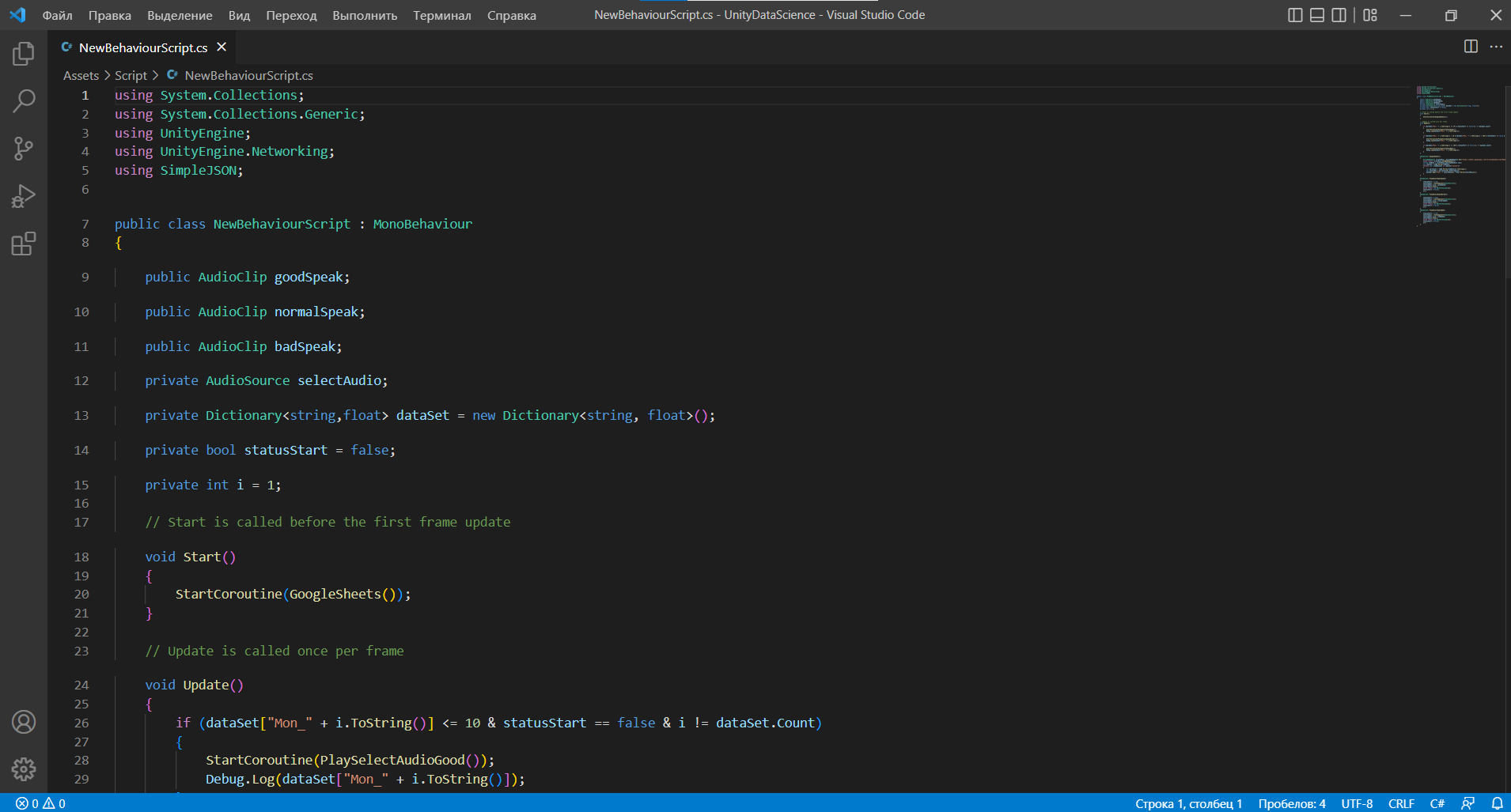This screenshot has width=1511, height=812.
Task: Click the errors and warnings indicator
Action: pyautogui.click(x=38, y=803)
